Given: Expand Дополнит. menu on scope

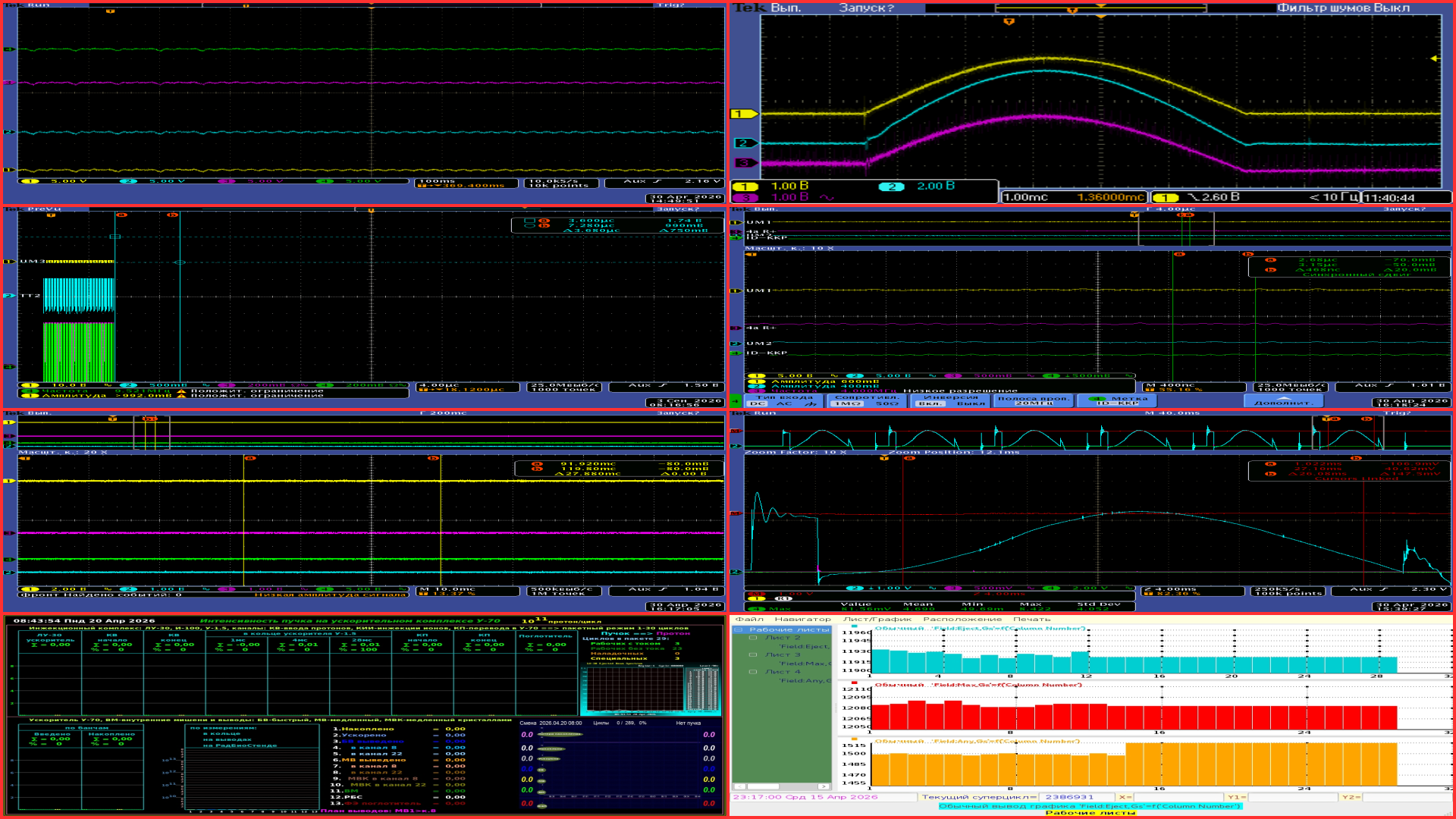Looking at the screenshot, I should [1283, 400].
